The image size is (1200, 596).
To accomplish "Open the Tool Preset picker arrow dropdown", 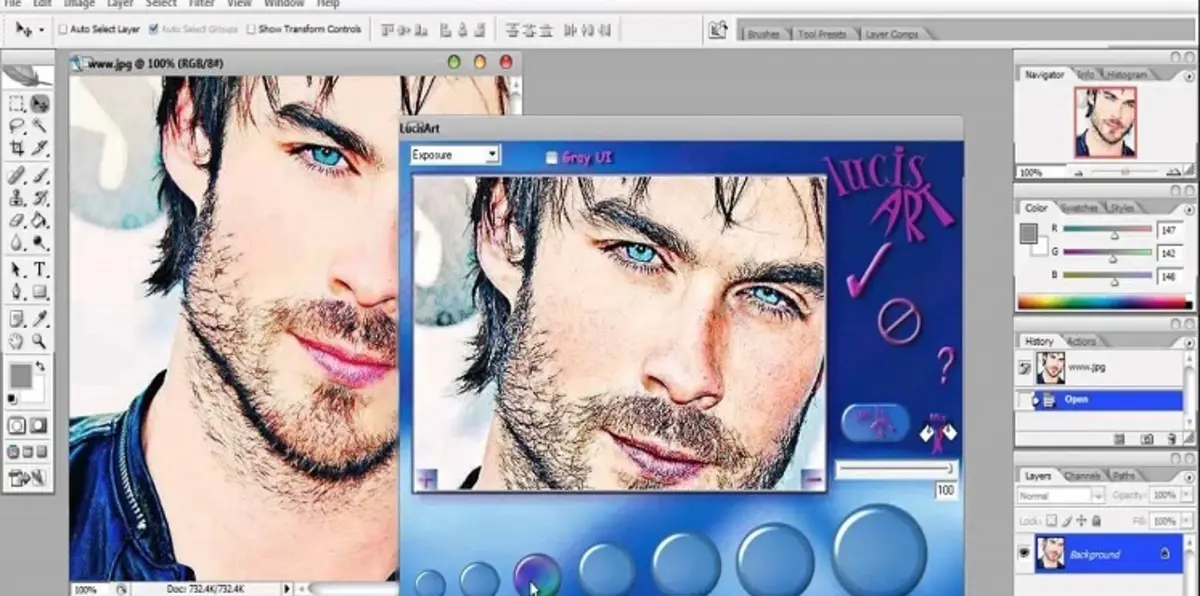I will [40, 30].
